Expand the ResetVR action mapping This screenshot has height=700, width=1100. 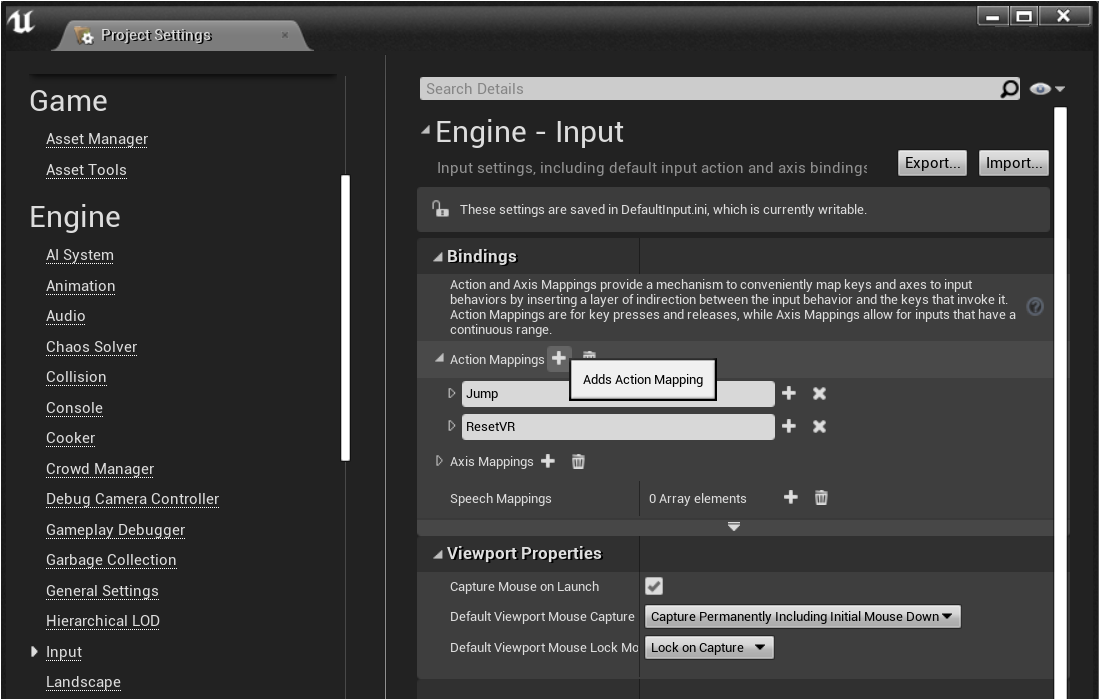tap(452, 427)
